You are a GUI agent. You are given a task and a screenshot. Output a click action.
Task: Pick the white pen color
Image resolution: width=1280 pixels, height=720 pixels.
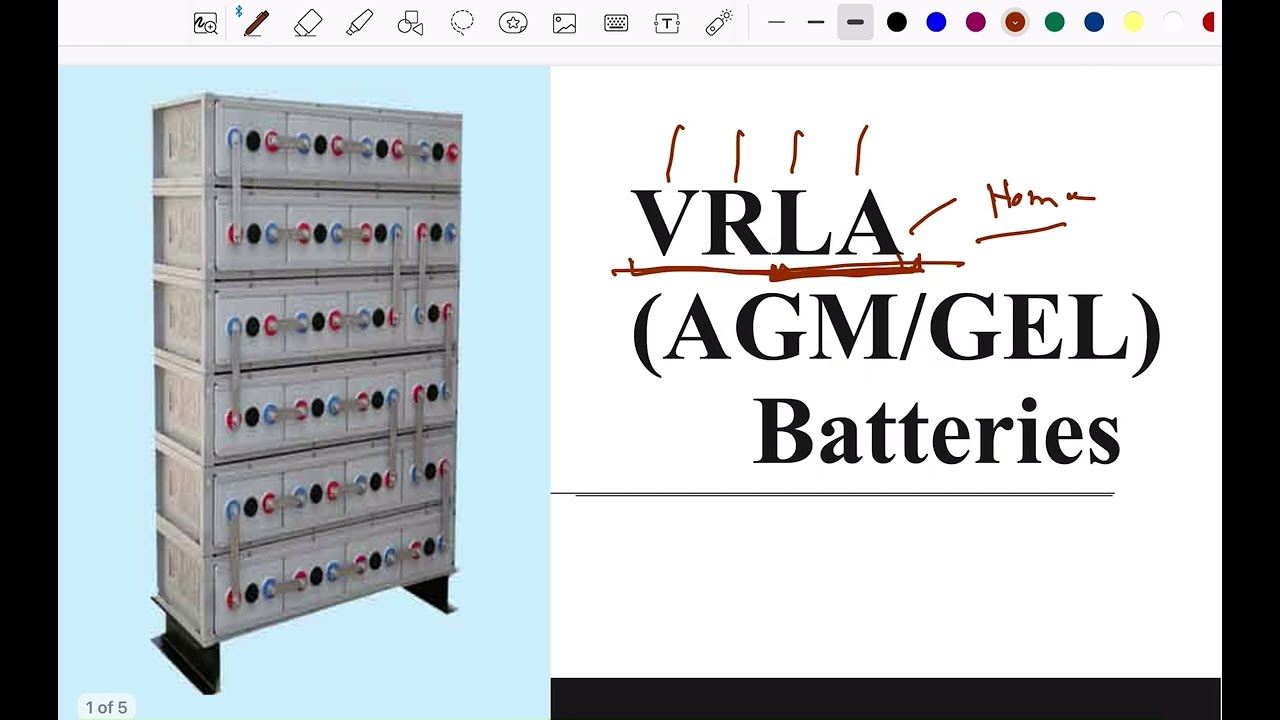[1173, 22]
